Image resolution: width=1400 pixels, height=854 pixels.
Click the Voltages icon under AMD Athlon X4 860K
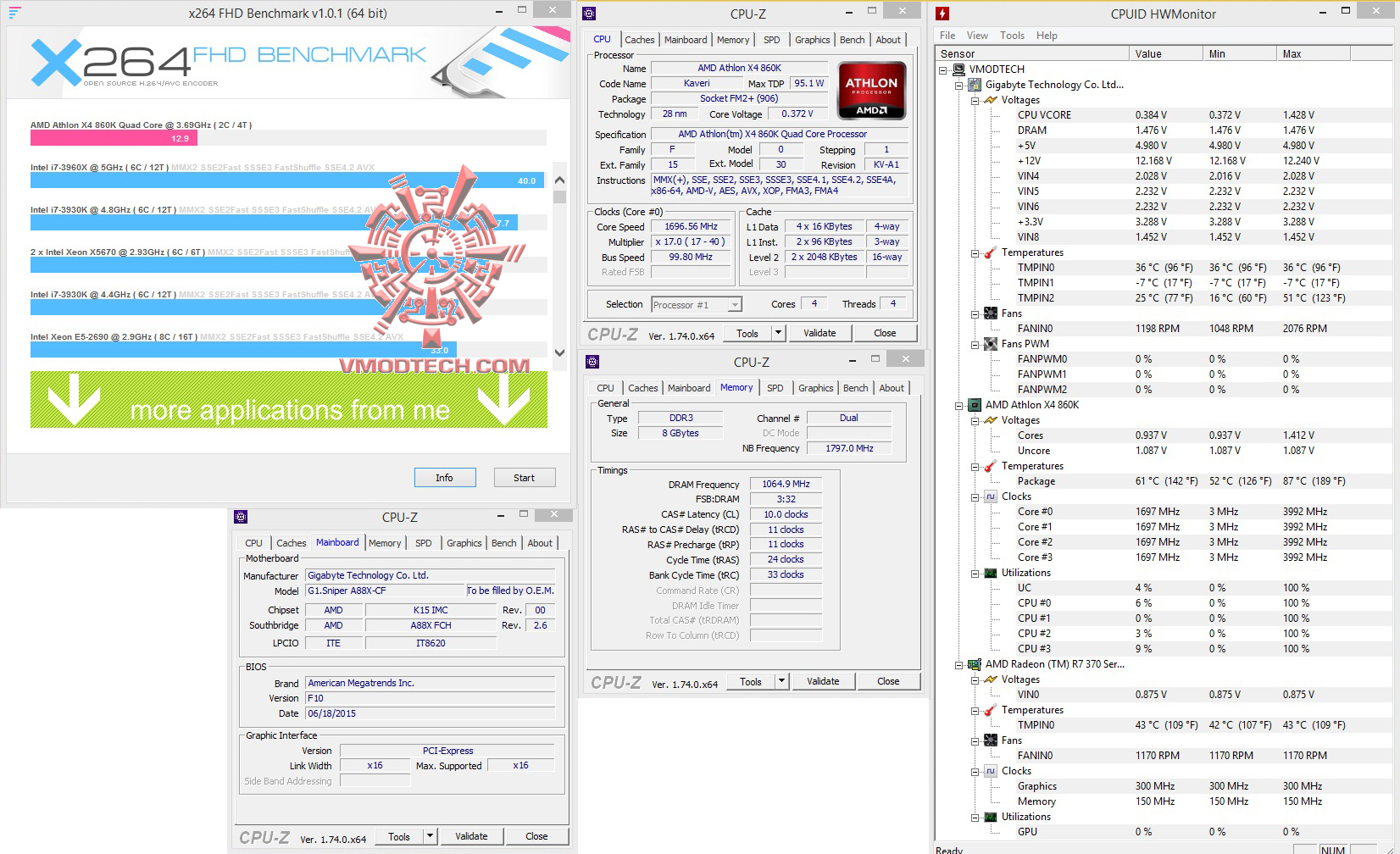click(x=991, y=420)
